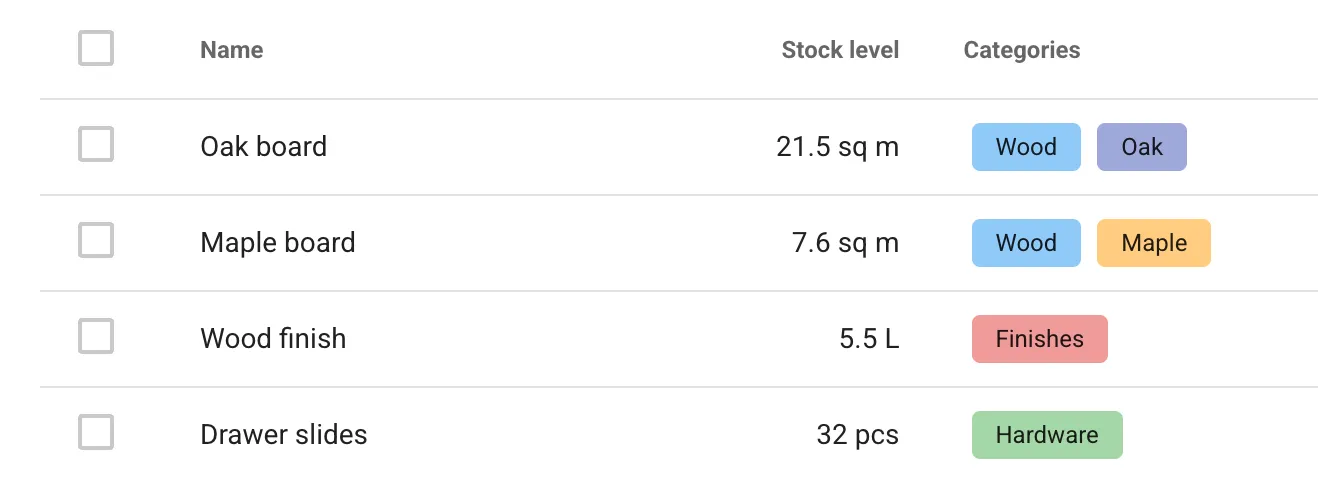
Task: Mark the Drawer slides row checkbox
Action: [x=96, y=432]
